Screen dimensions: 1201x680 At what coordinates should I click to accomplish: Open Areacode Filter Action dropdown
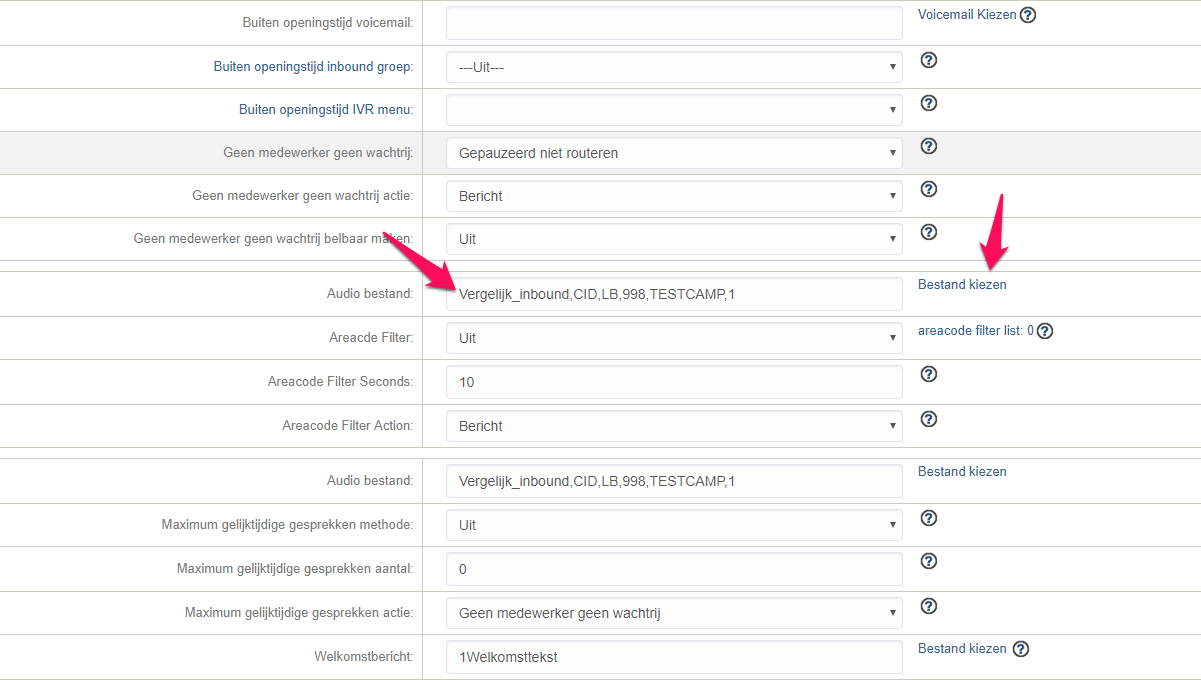pos(674,426)
